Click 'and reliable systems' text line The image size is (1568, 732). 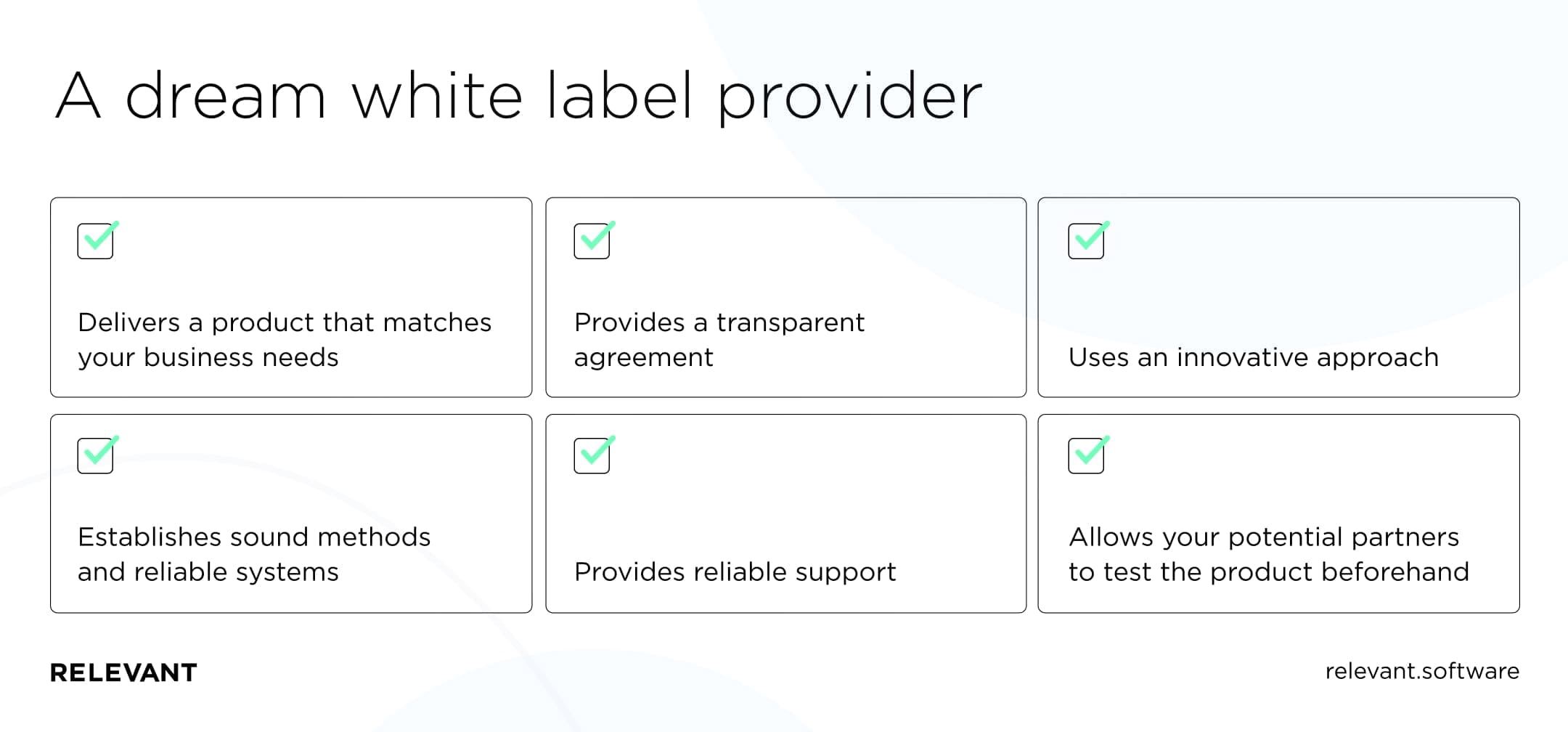208,572
